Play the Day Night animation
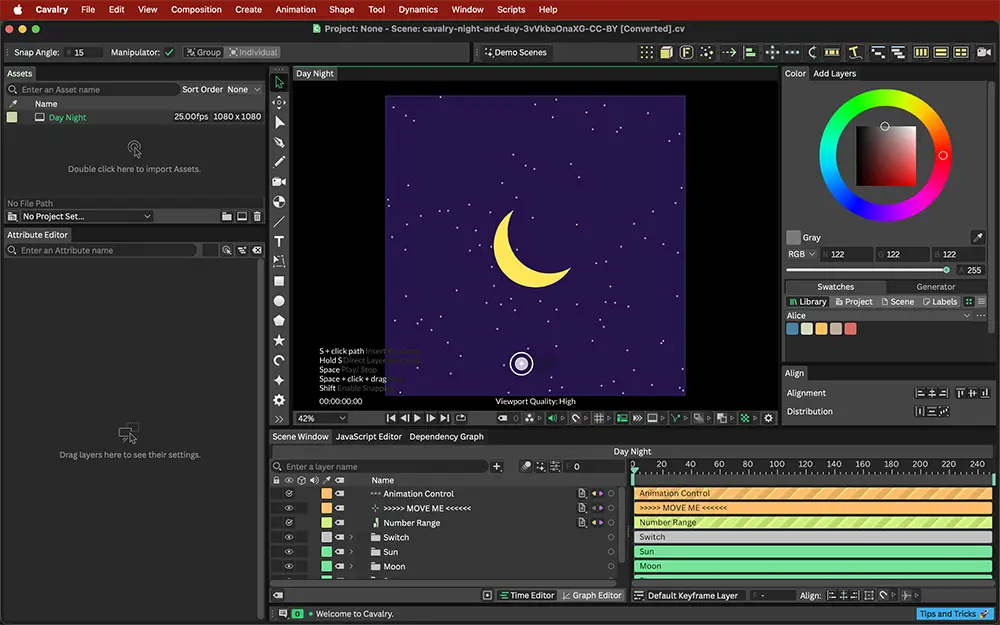 (418, 418)
